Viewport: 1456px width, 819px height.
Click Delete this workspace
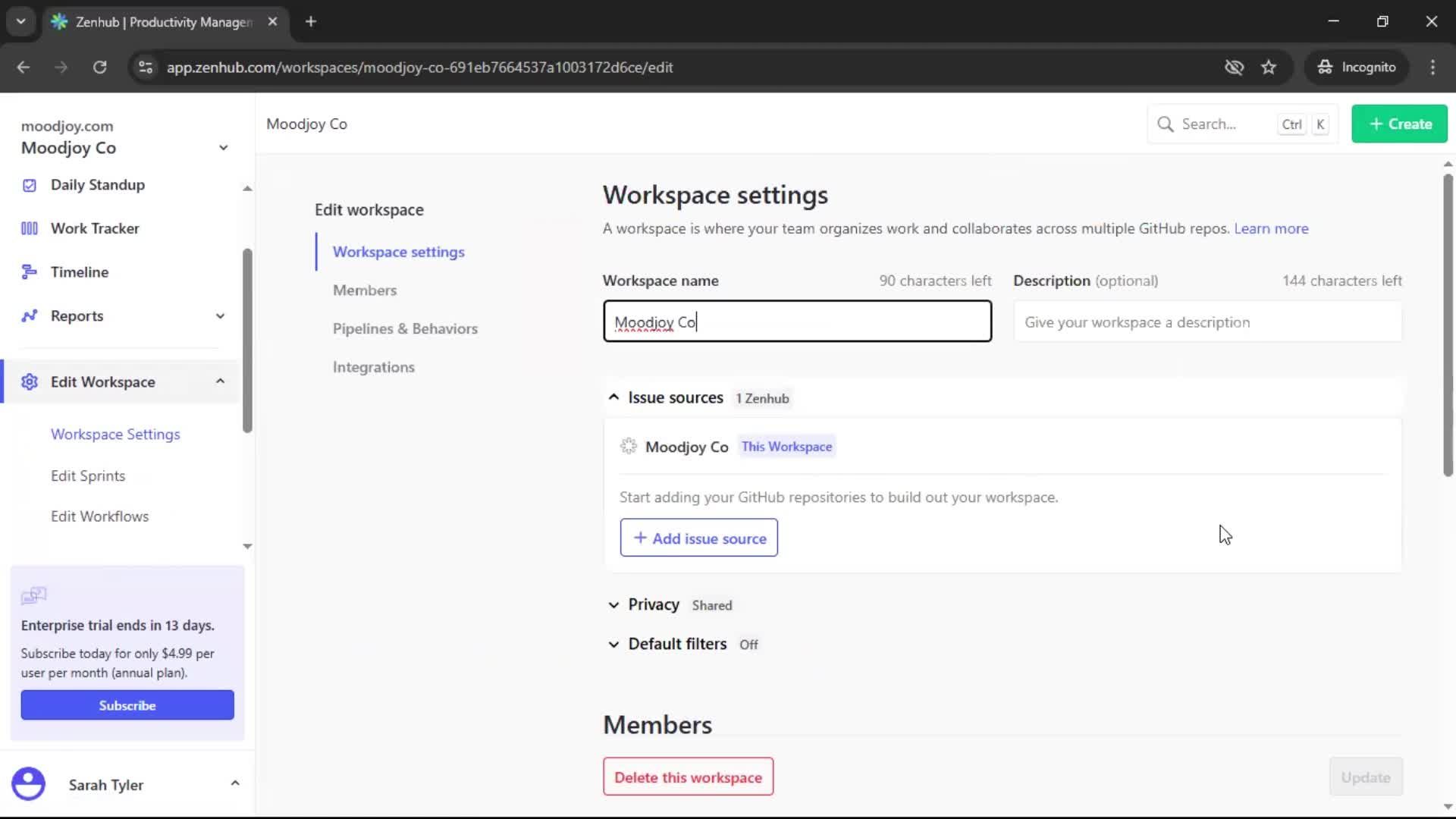[x=687, y=777]
